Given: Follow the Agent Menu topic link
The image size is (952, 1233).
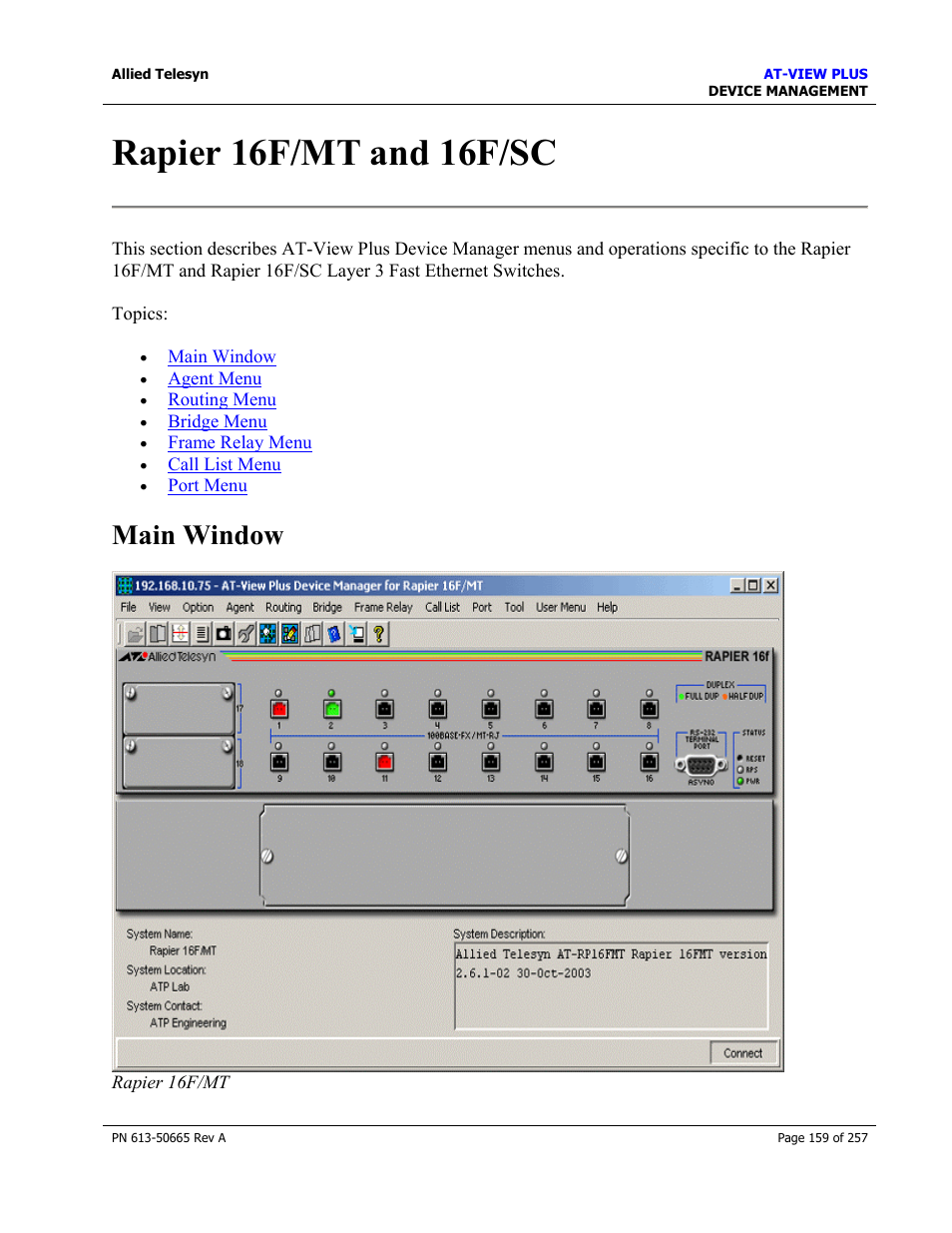Looking at the screenshot, I should tap(215, 378).
